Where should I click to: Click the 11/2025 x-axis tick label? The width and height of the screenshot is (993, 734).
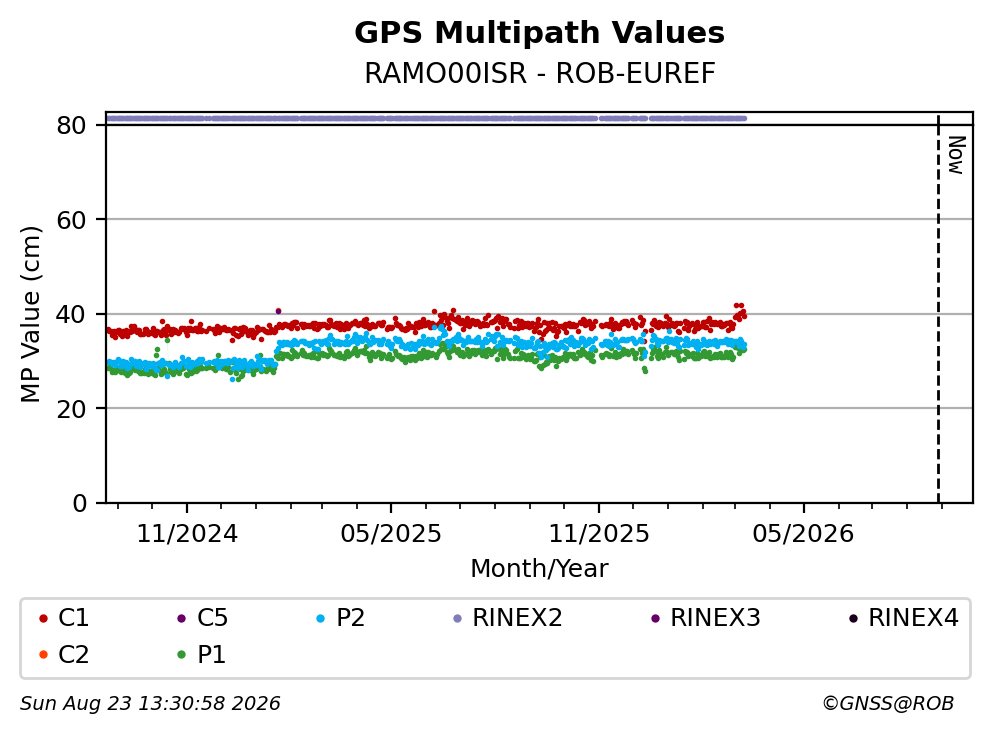(598, 534)
